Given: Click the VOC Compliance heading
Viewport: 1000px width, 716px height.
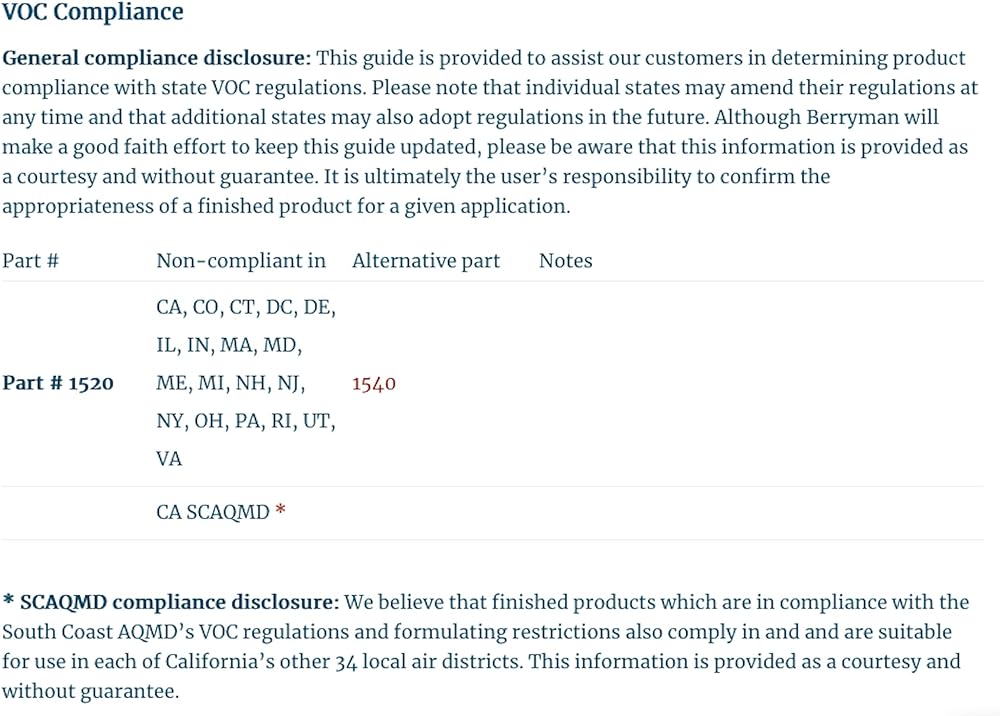Looking at the screenshot, I should (x=93, y=13).
